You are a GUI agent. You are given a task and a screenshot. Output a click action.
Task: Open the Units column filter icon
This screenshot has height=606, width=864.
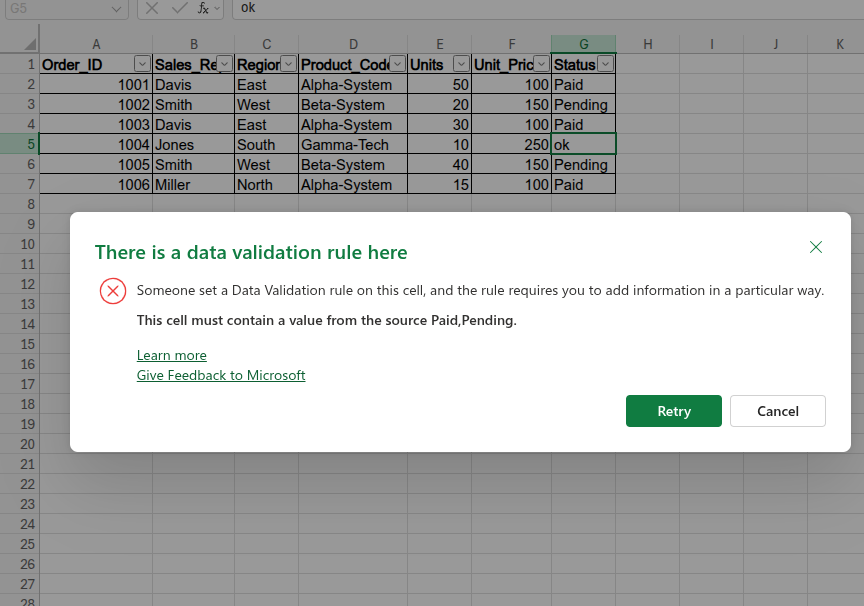point(461,63)
